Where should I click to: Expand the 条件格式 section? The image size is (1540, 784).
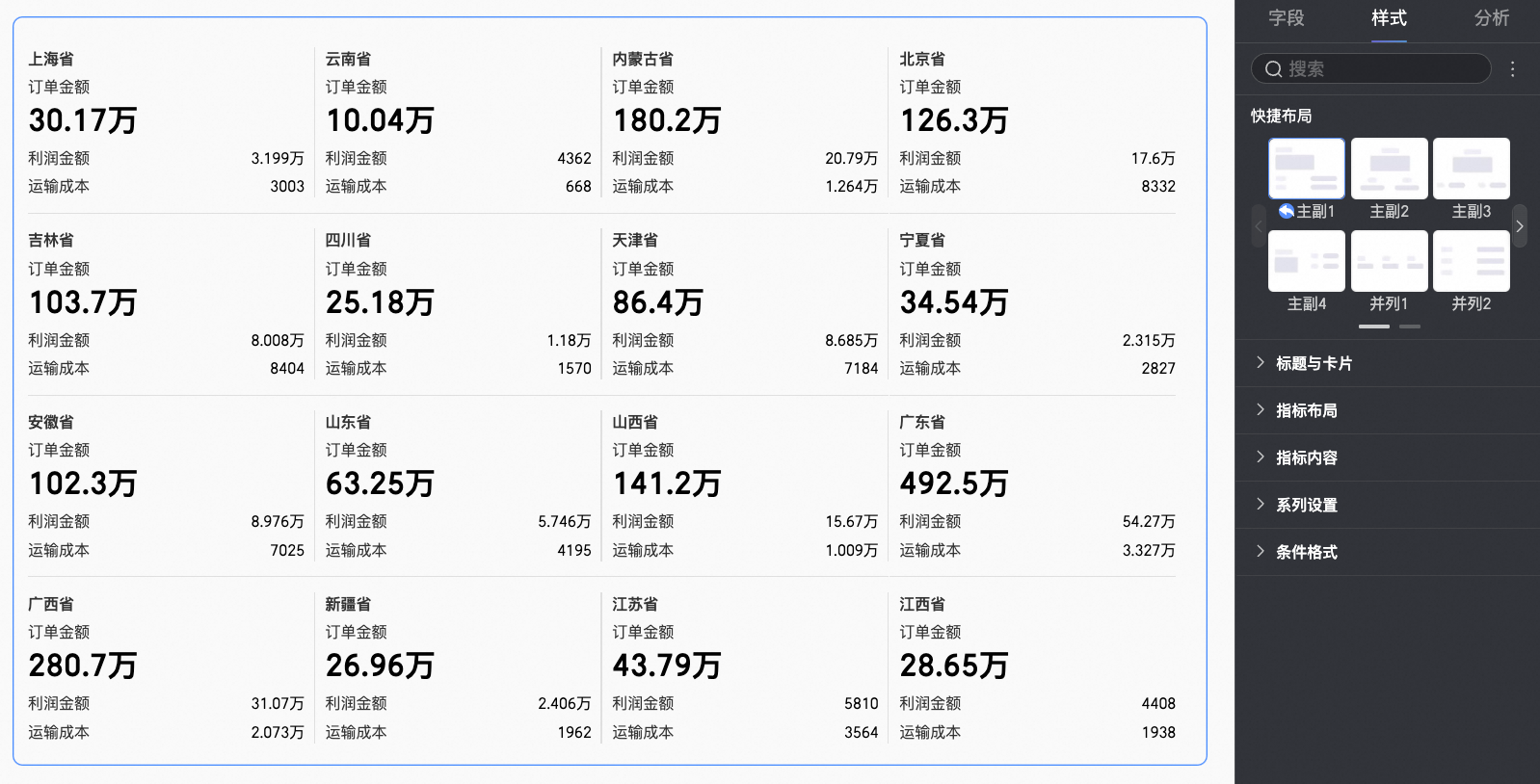(x=1306, y=552)
